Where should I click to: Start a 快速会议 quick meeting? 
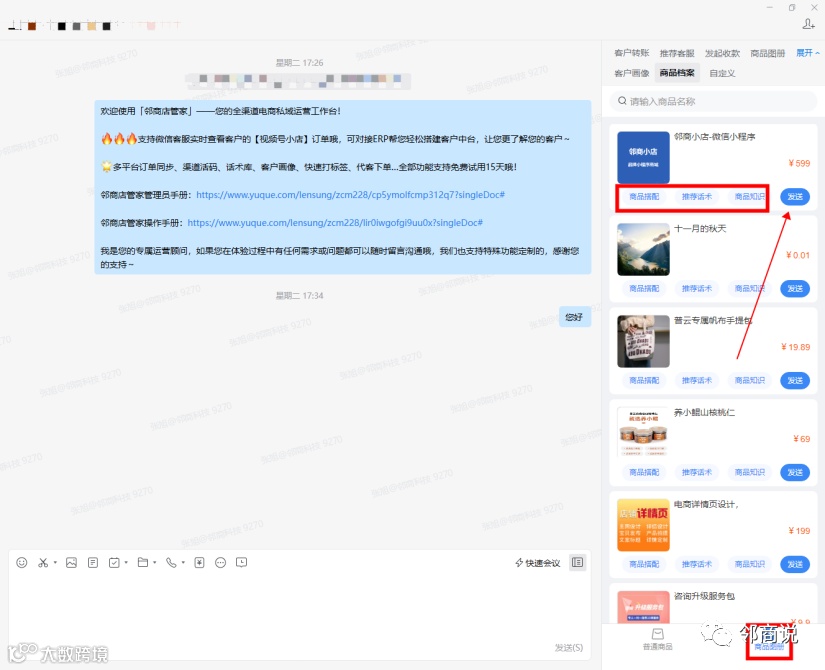[538, 563]
